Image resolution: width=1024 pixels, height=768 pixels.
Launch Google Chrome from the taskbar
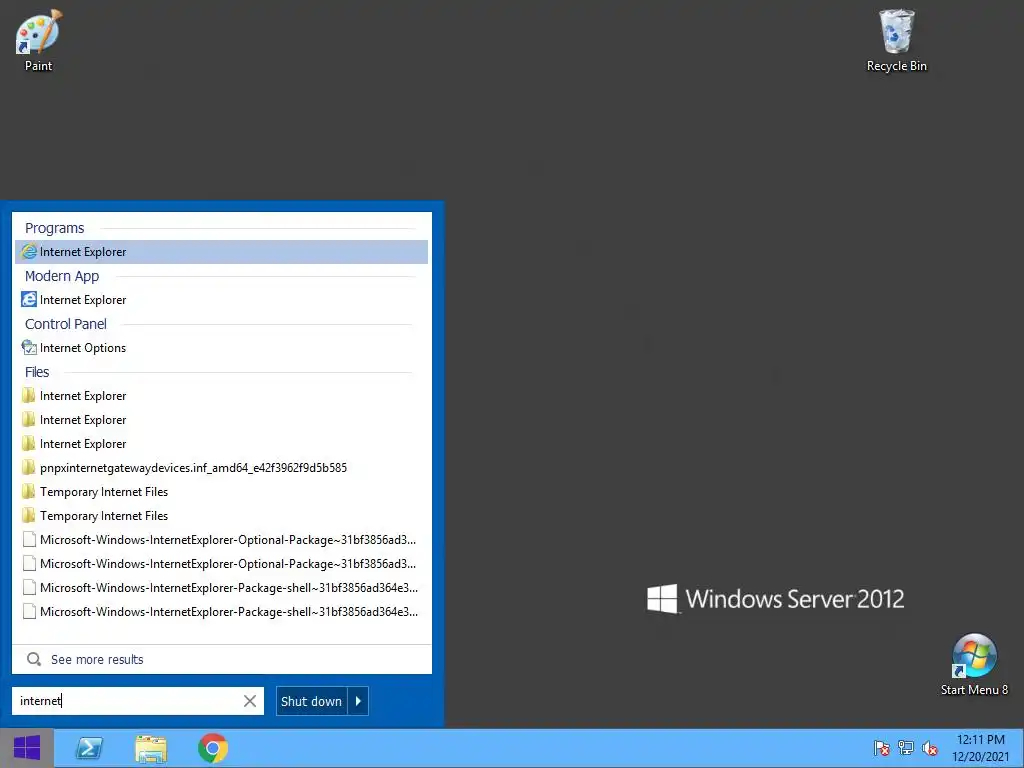pyautogui.click(x=213, y=748)
